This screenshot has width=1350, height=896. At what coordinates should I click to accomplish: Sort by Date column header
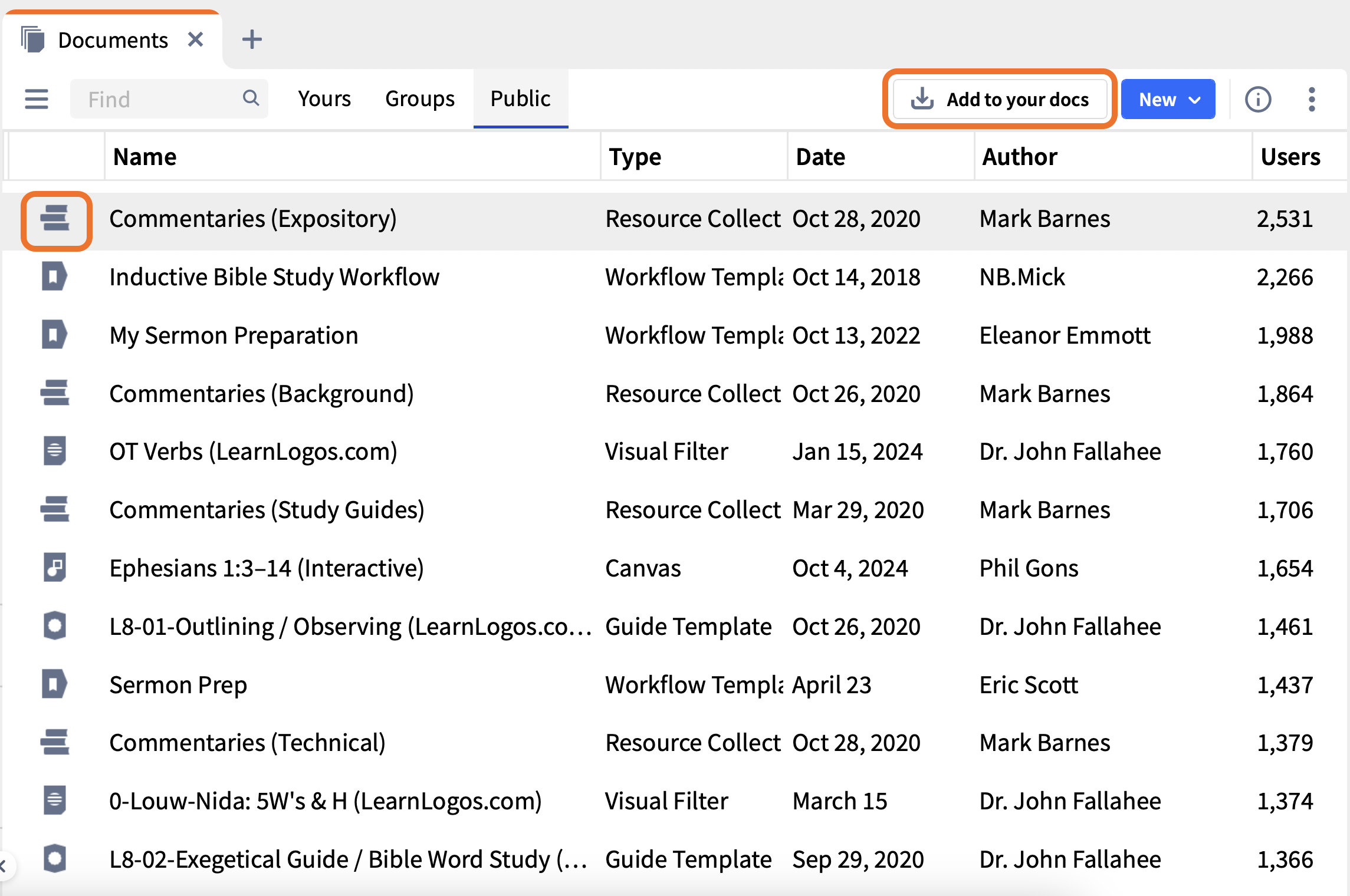[x=881, y=156]
